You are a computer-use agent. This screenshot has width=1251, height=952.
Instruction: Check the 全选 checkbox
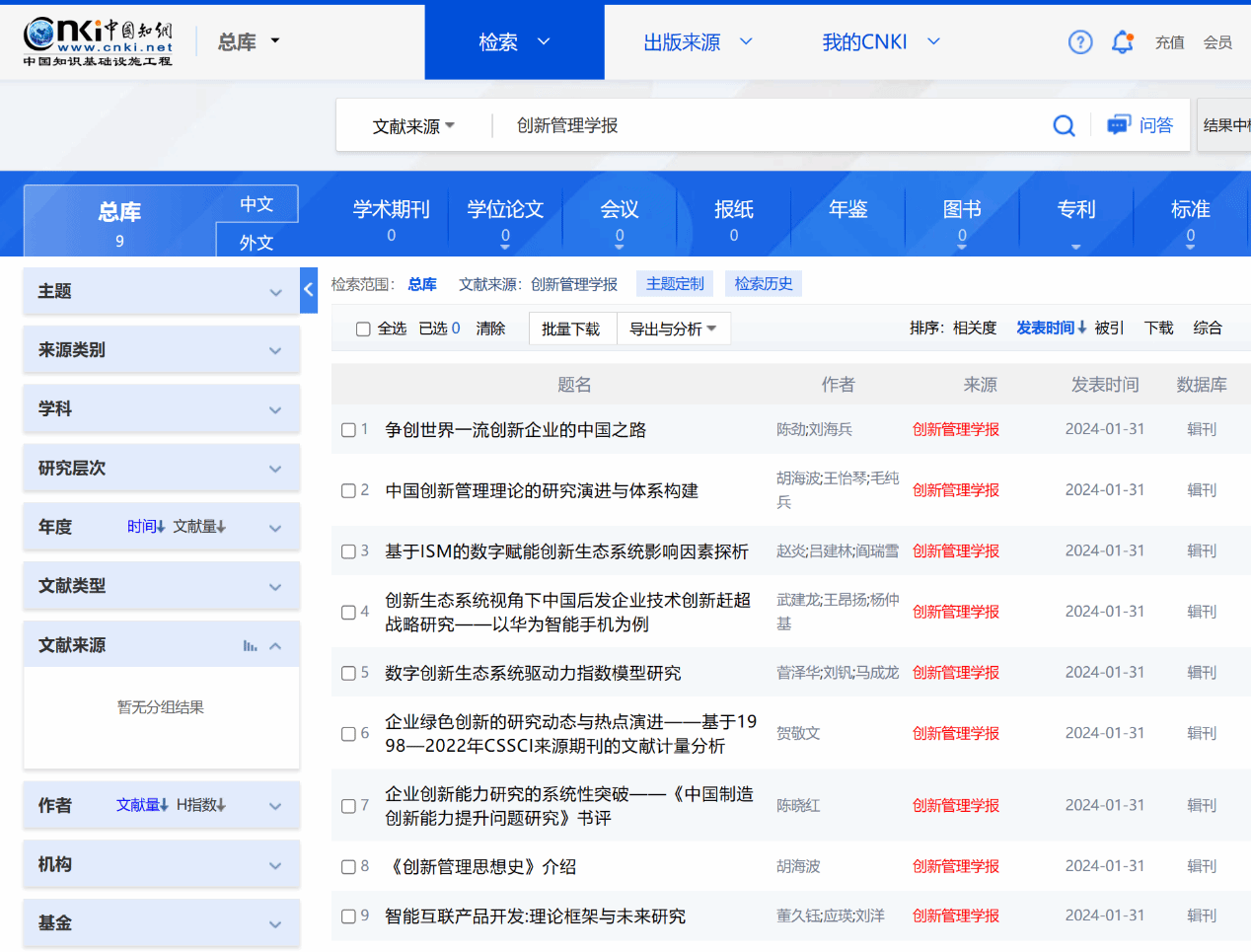click(x=363, y=329)
